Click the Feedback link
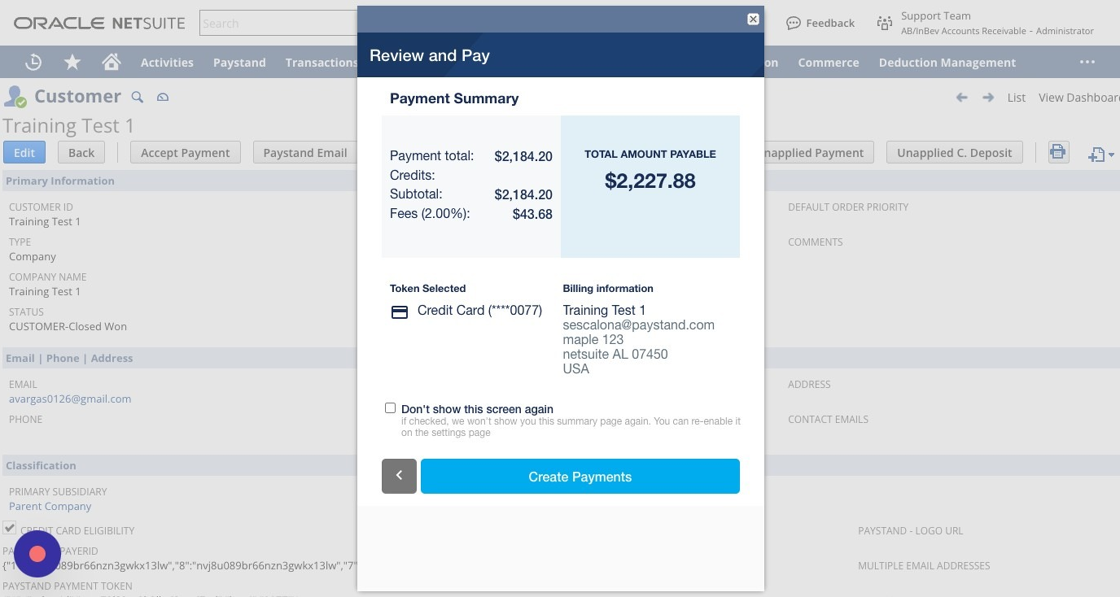Viewport: 1120px width, 597px height. [830, 24]
